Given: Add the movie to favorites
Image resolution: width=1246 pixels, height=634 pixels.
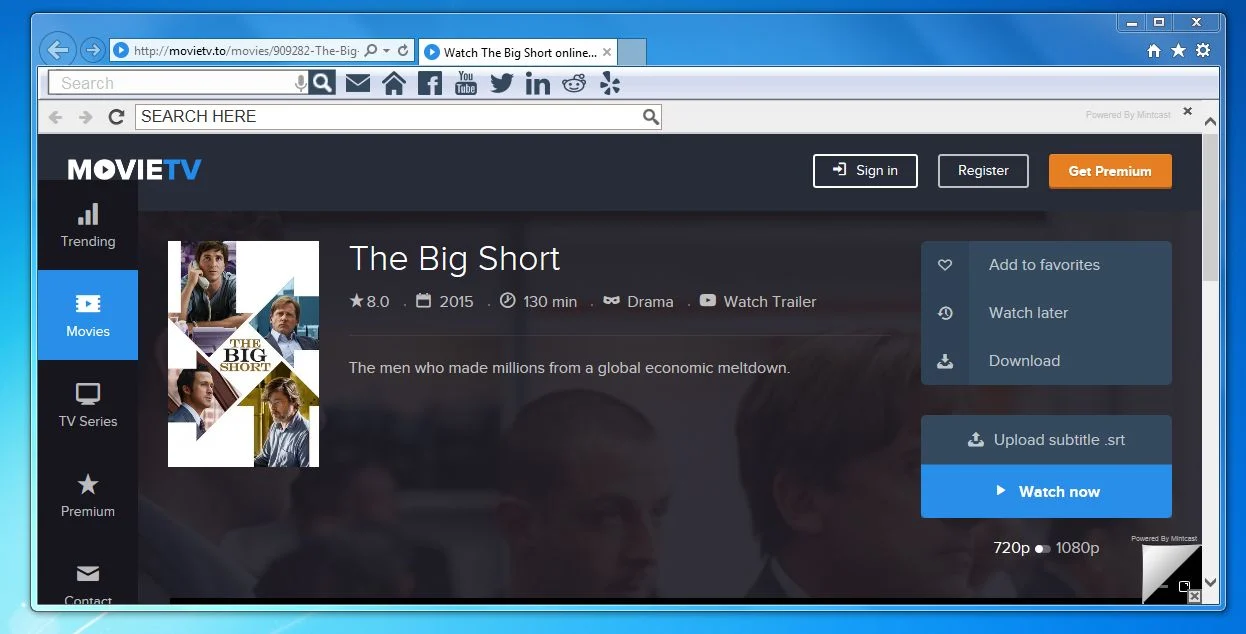Looking at the screenshot, I should 1046,265.
